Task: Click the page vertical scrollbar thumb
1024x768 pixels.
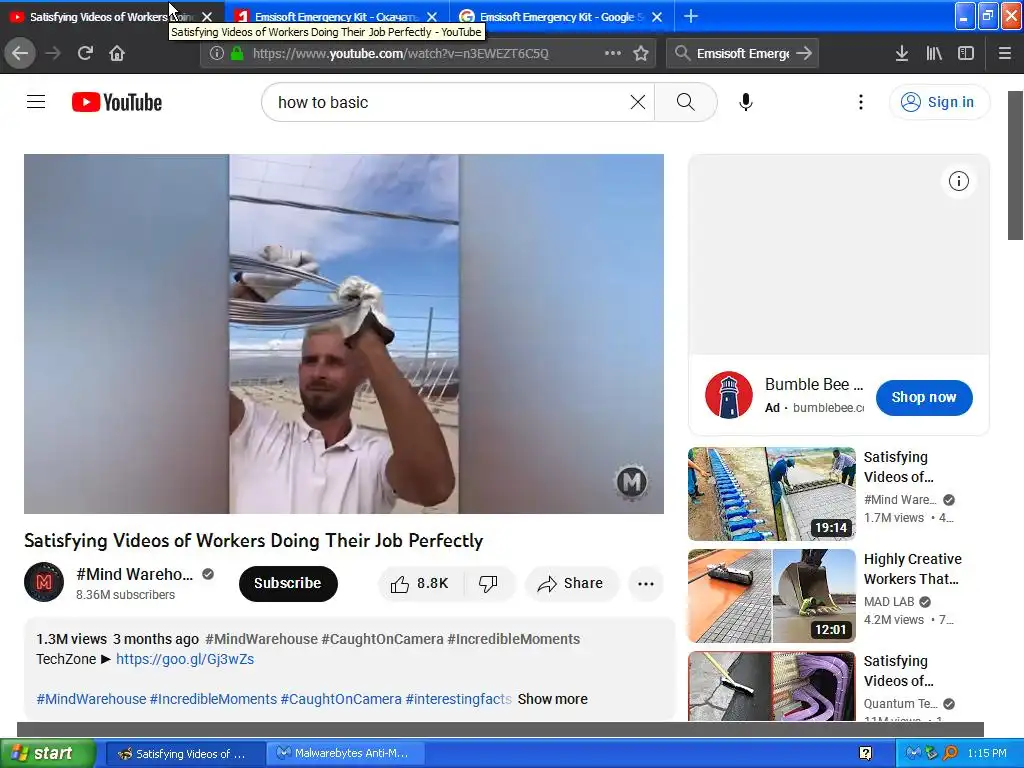Action: pyautogui.click(x=1016, y=165)
